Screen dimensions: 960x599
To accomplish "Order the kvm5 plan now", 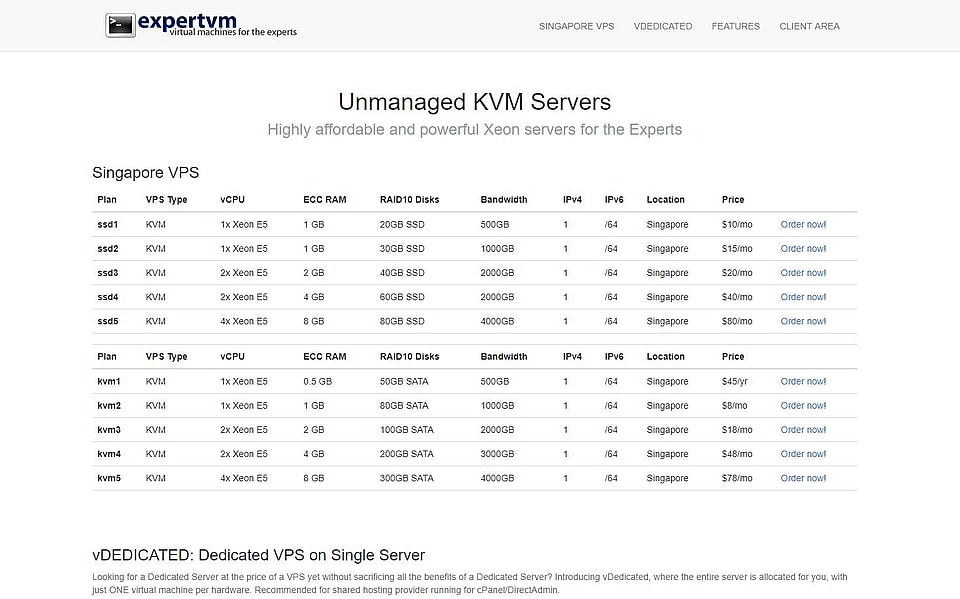I will (803, 478).
